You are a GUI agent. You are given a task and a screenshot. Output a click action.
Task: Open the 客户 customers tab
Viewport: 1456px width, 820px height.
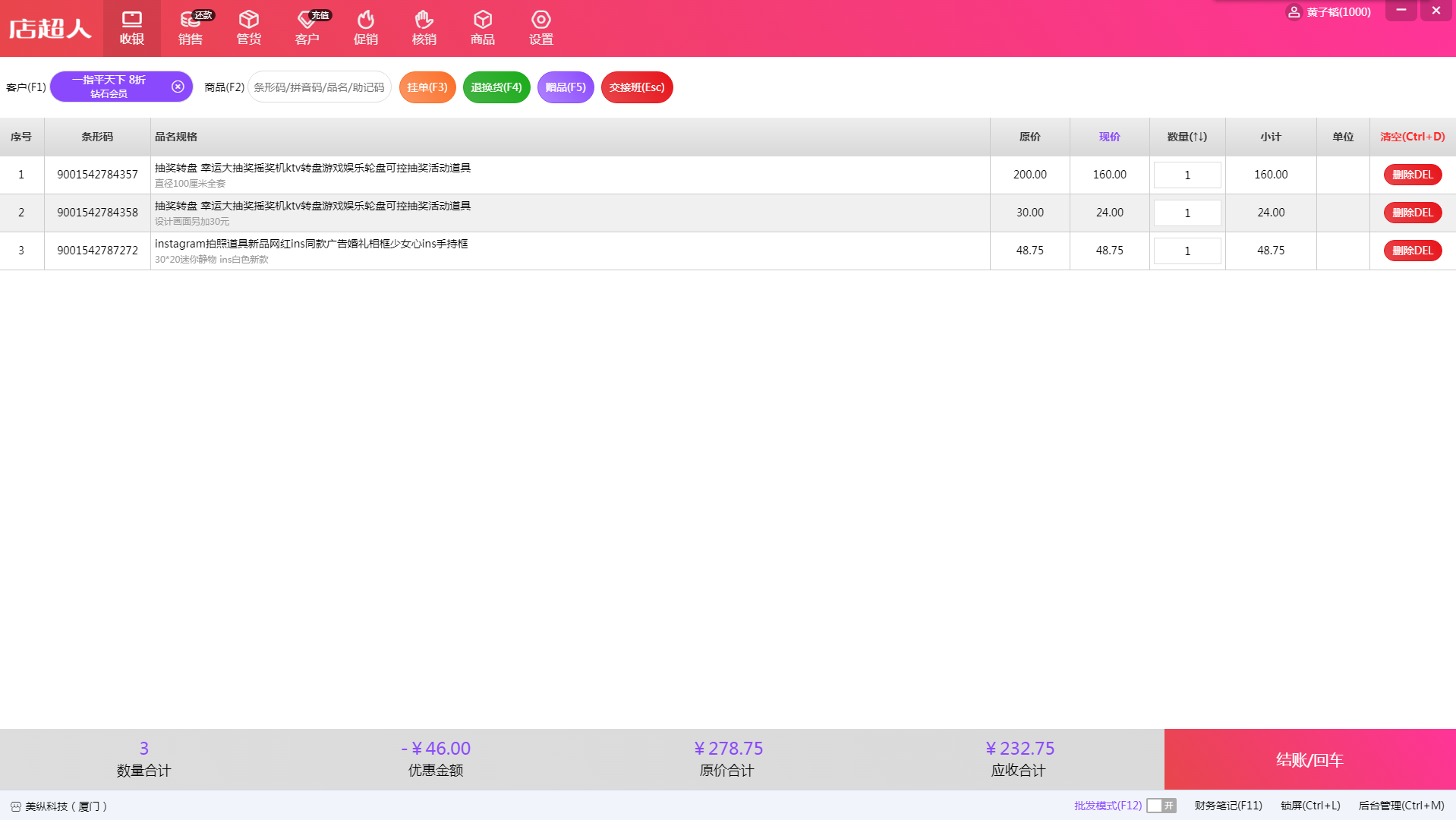coord(307,28)
